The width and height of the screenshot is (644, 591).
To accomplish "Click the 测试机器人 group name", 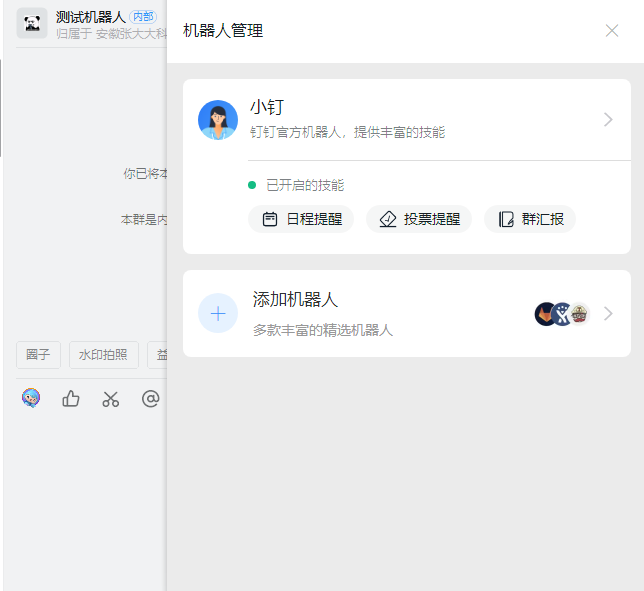I will coord(91,17).
